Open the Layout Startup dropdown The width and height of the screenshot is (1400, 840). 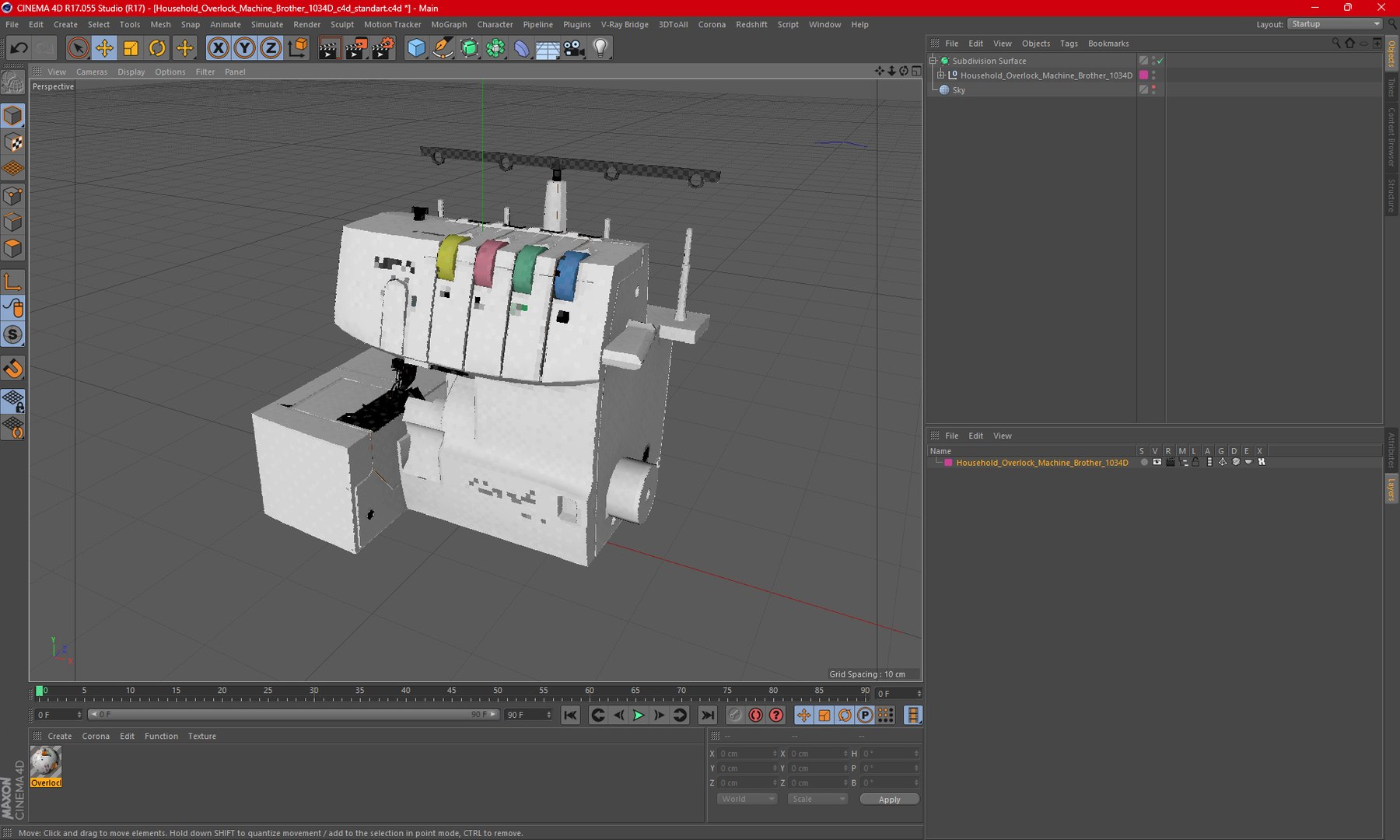click(x=1335, y=24)
